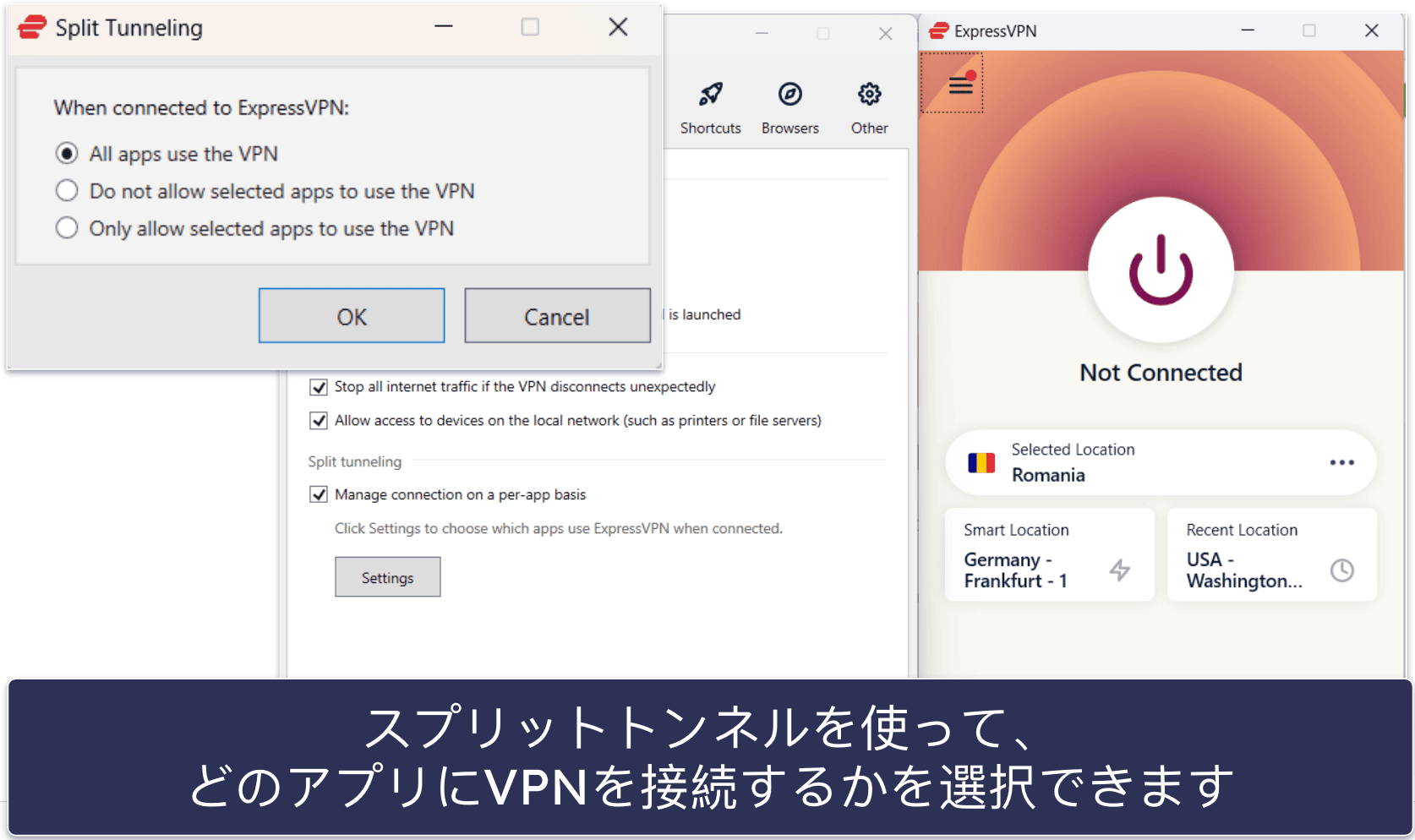1415x840 pixels.
Task: Click the power button to connect VPN
Action: (1161, 270)
